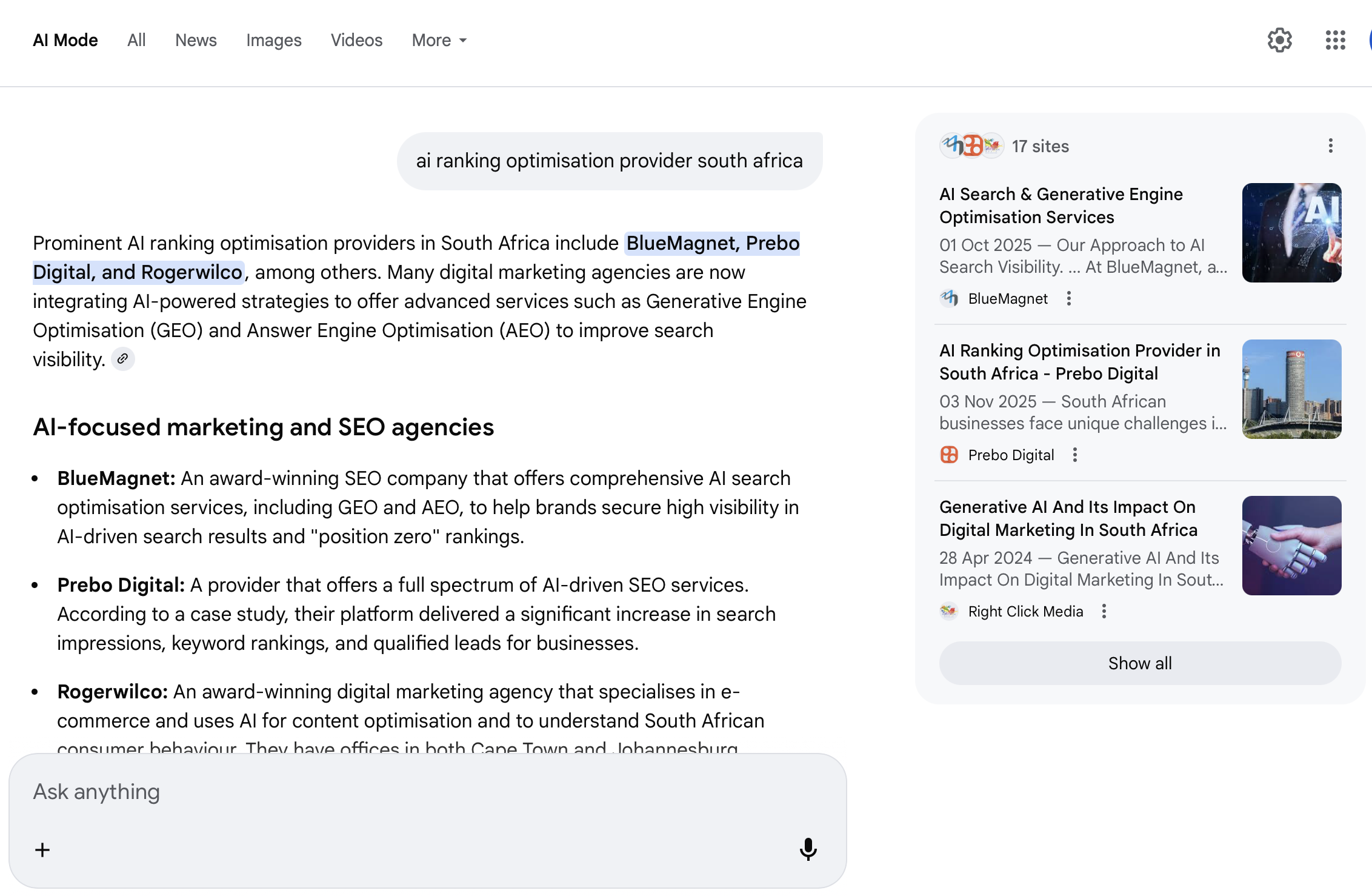Viewport: 1372px width, 896px height.
Task: Open search settings via the gear icon
Action: [1280, 40]
